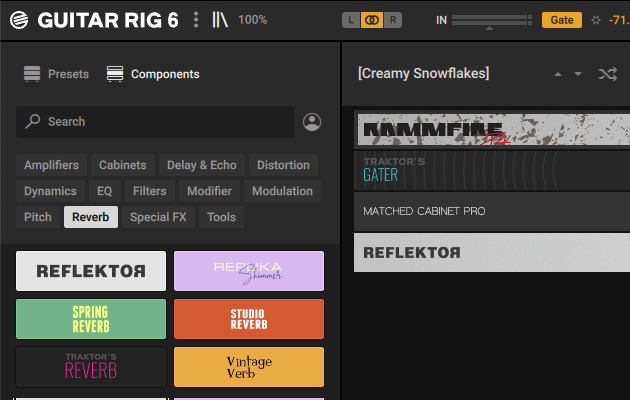Filter by Filters category
This screenshot has height=400, width=630.
149,191
